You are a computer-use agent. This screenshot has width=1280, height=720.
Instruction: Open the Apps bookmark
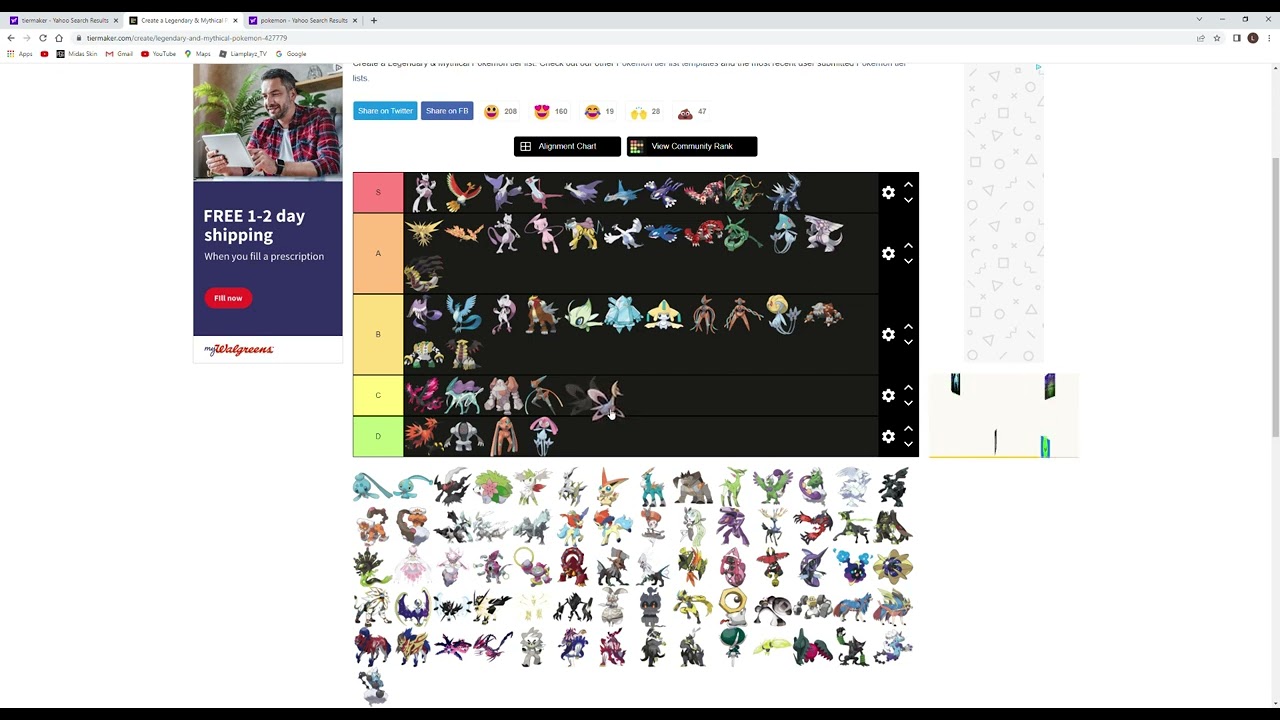(x=20, y=54)
